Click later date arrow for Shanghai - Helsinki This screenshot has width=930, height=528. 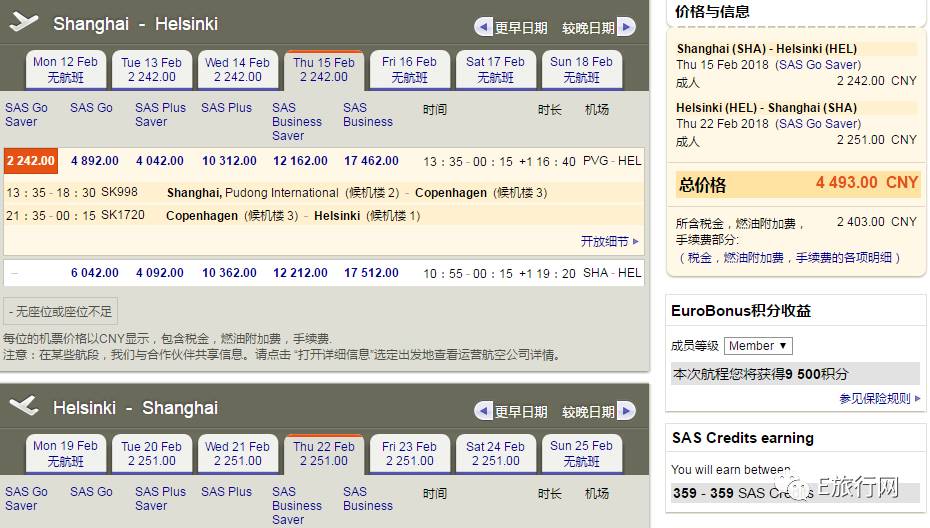[x=626, y=27]
